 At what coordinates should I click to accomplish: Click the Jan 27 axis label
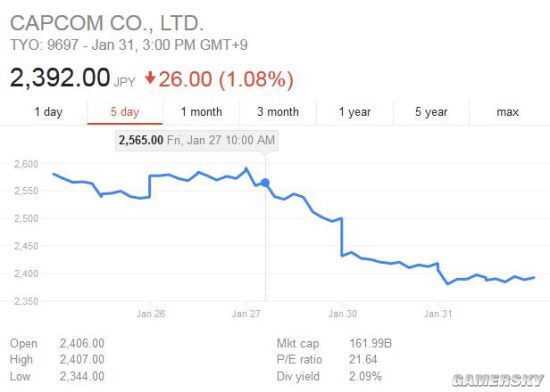click(x=246, y=313)
